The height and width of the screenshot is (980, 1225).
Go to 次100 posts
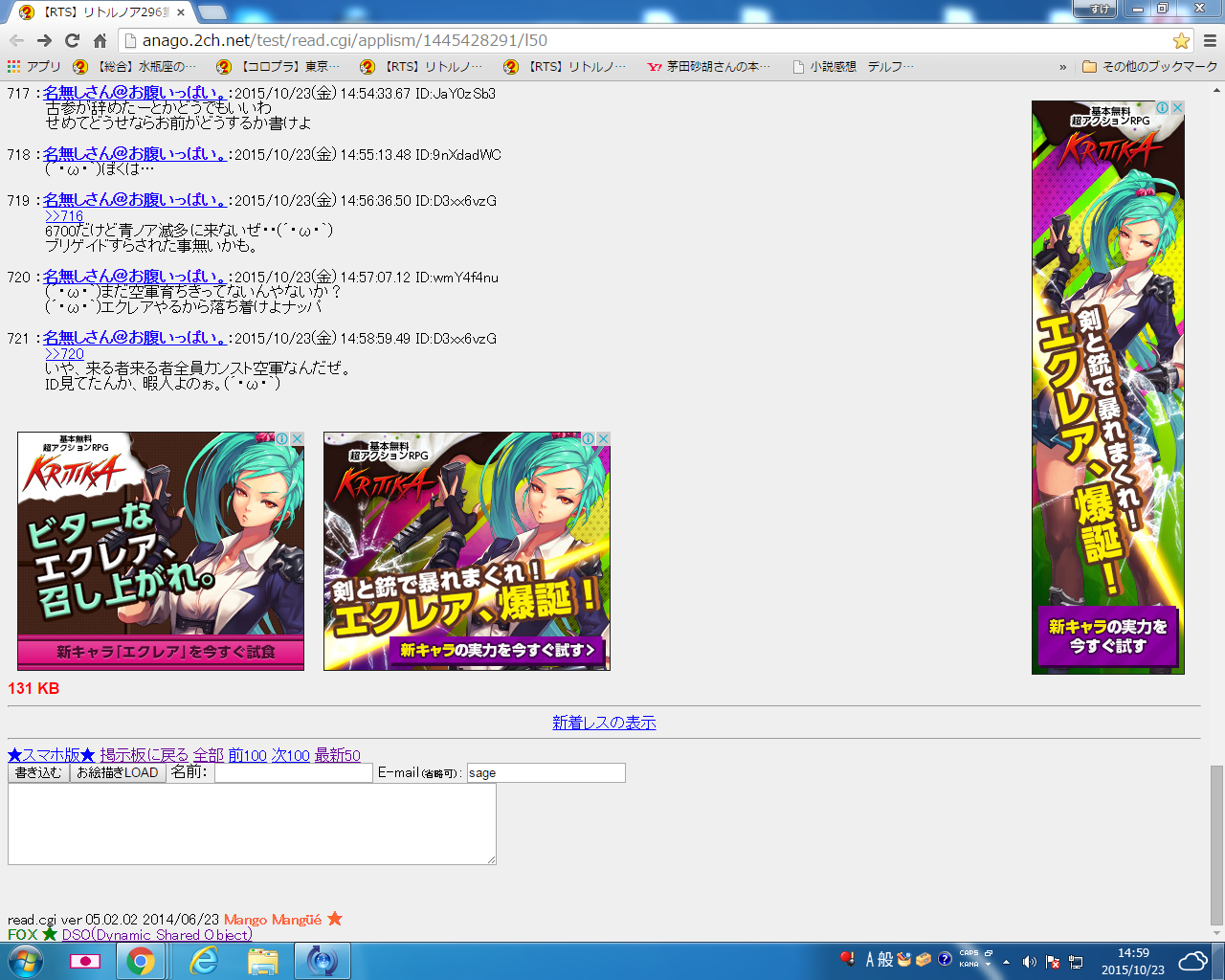click(290, 755)
